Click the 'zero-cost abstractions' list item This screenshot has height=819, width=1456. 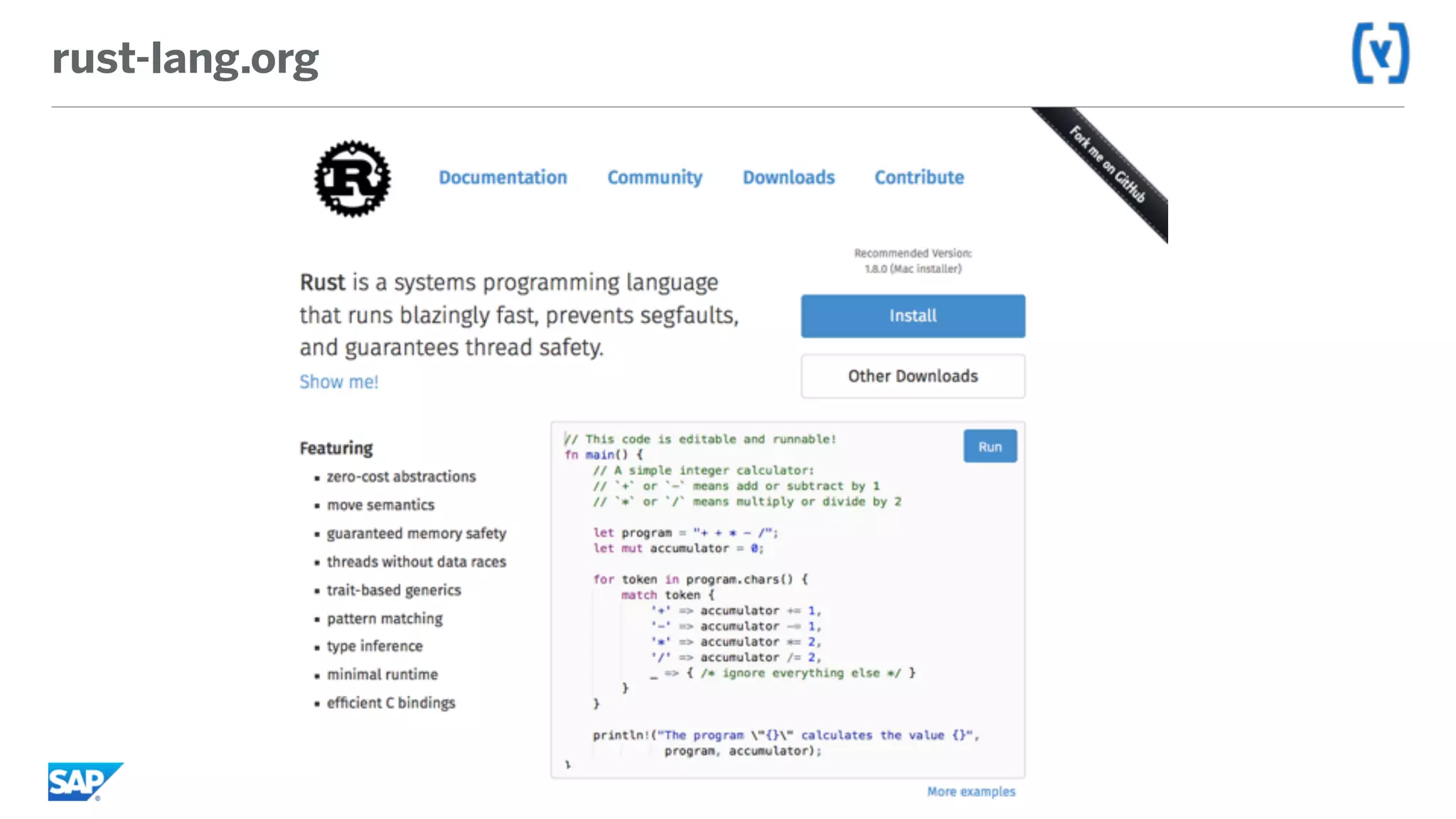(401, 476)
